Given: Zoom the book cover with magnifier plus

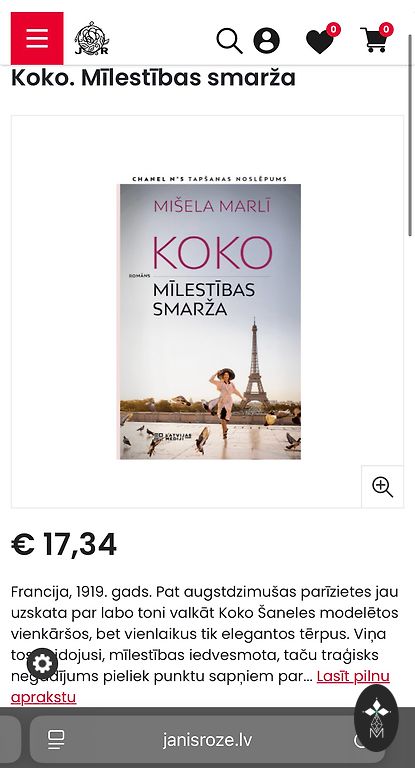Looking at the screenshot, I should click(383, 487).
